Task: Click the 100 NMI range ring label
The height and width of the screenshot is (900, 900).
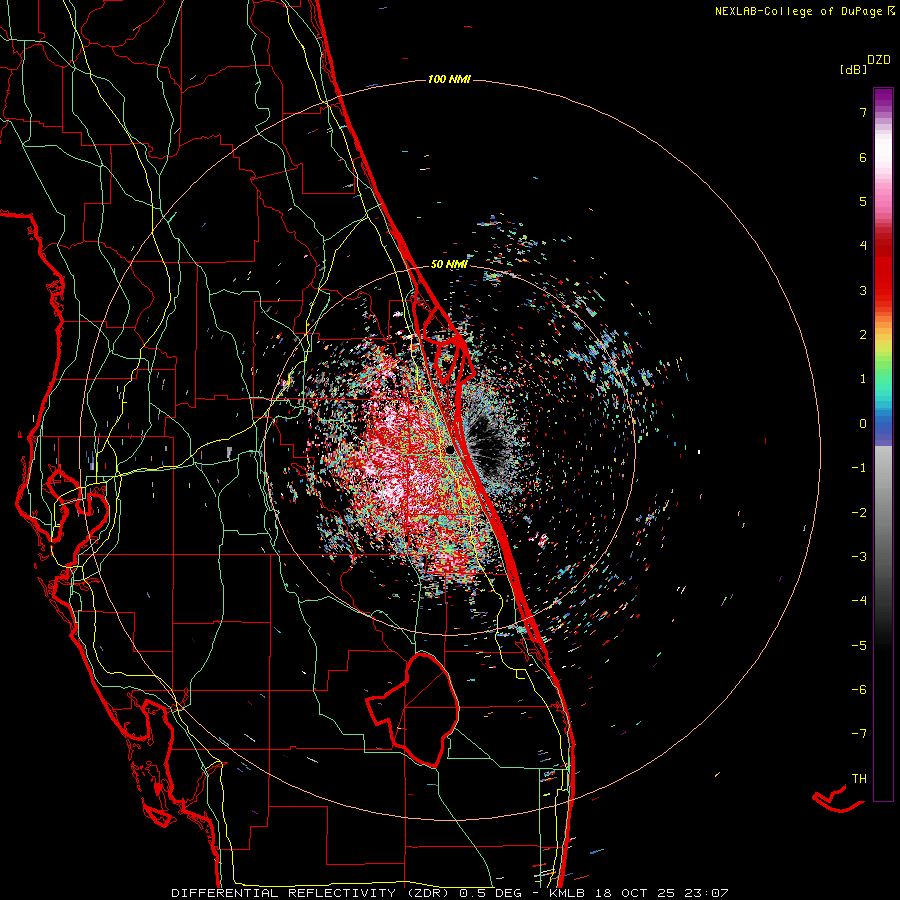Action: [449, 79]
